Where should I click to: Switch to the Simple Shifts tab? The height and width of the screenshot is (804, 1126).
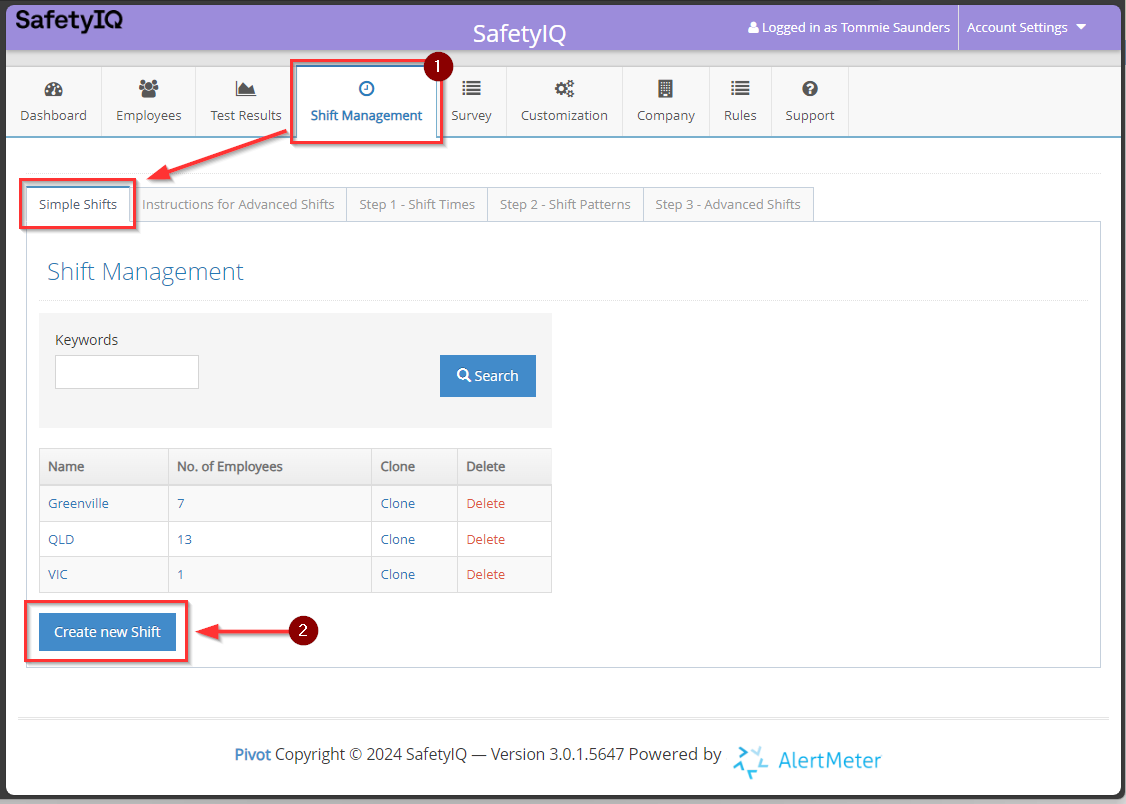(x=76, y=204)
